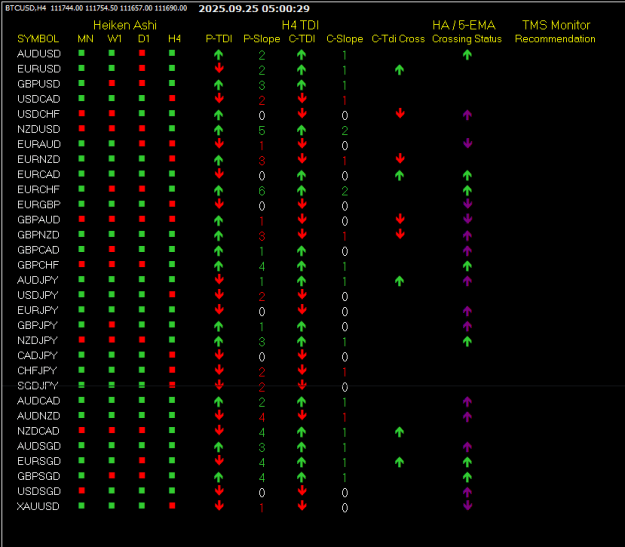Click the Heiken Ashi group header
This screenshot has height=547, width=625.
tap(125, 25)
